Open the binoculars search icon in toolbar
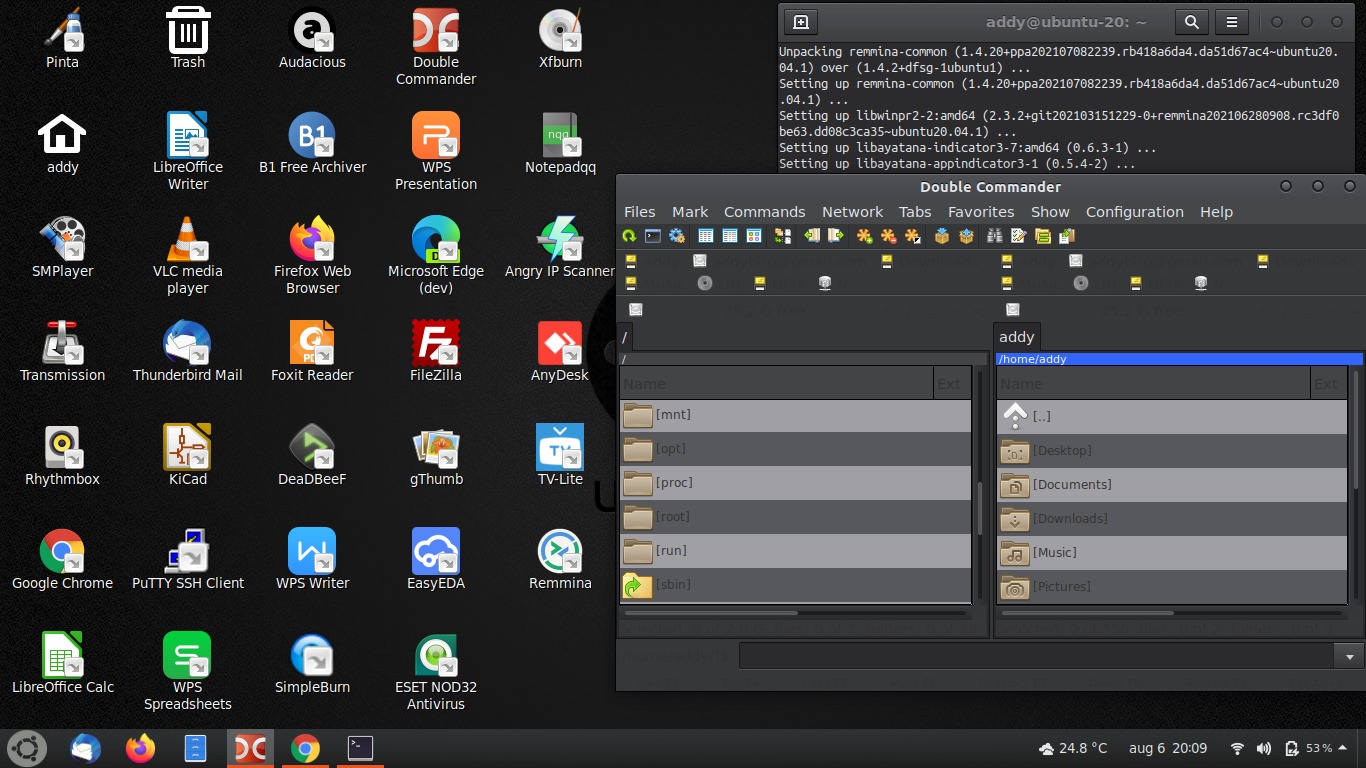The image size is (1366, 768). point(995,236)
